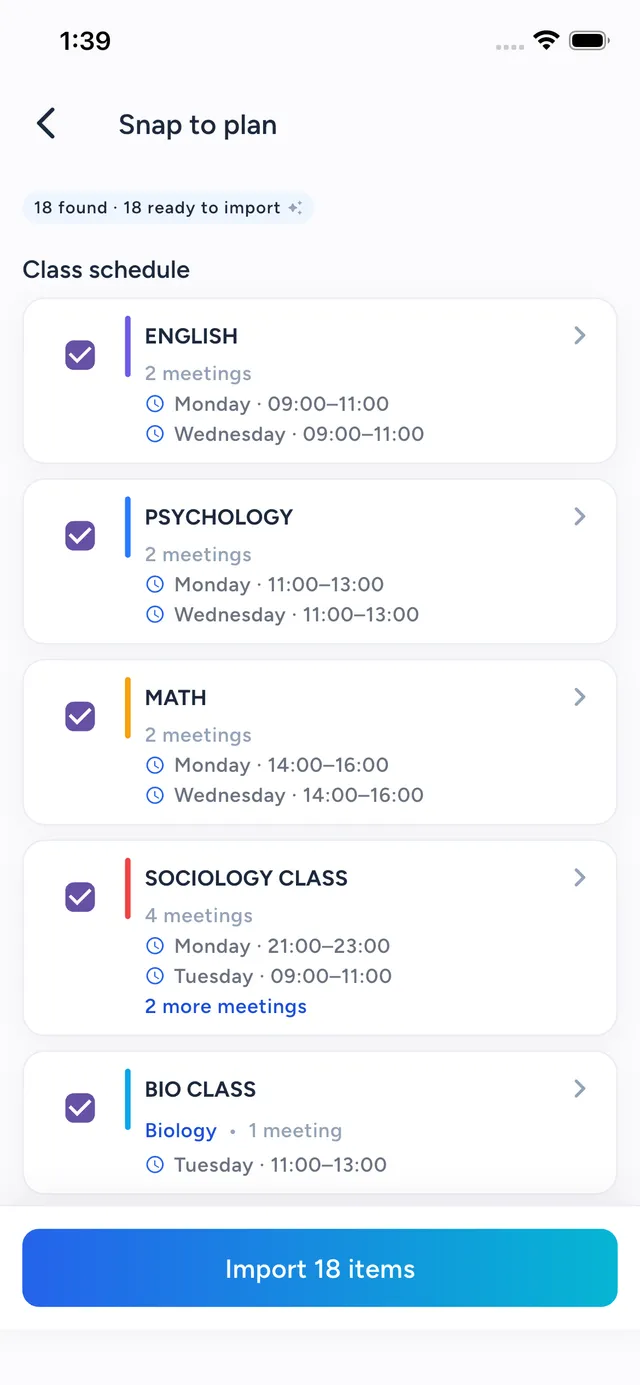The image size is (640, 1385).
Task: Open ENGLISH details via chevron
Action: [580, 336]
